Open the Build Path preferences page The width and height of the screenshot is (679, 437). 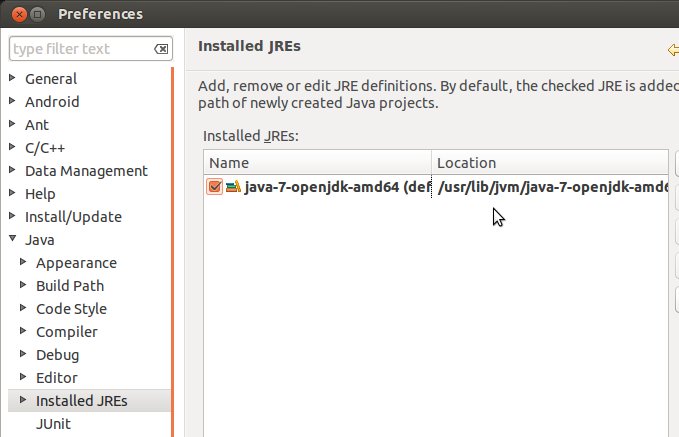tap(70, 286)
